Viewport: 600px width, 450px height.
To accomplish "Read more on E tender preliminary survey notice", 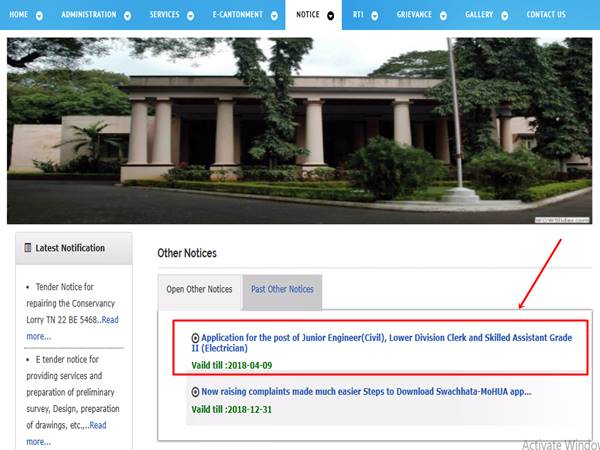I will pyautogui.click(x=66, y=433).
